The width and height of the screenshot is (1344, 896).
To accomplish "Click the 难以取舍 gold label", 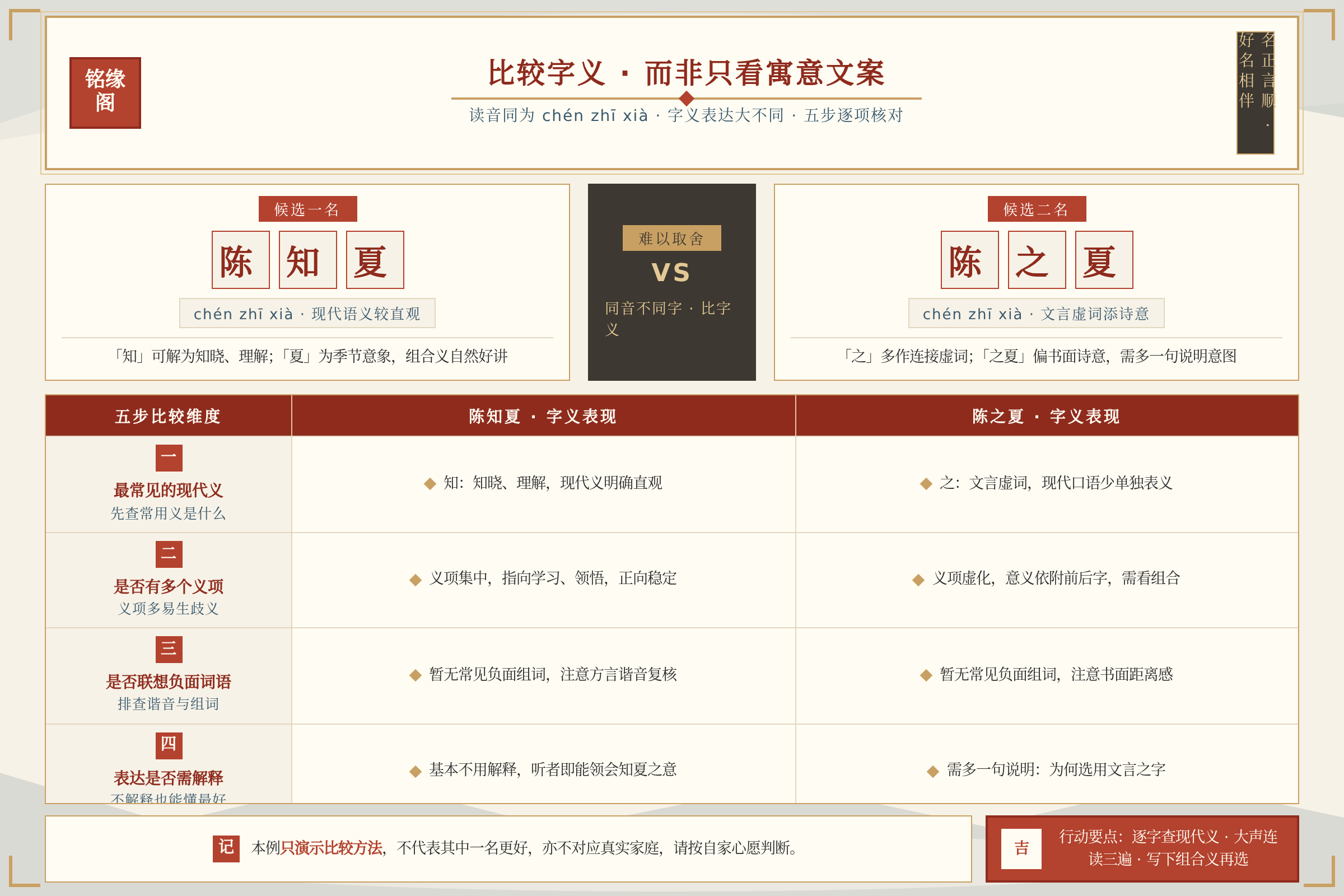I will pos(672,239).
